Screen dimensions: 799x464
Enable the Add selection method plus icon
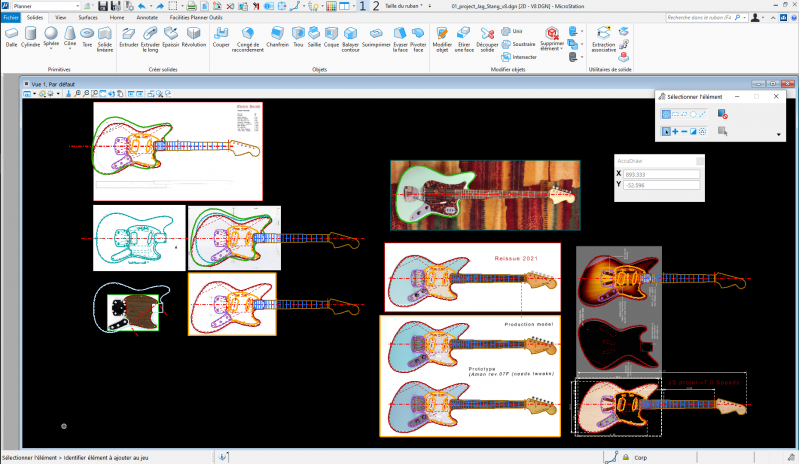[675, 132]
